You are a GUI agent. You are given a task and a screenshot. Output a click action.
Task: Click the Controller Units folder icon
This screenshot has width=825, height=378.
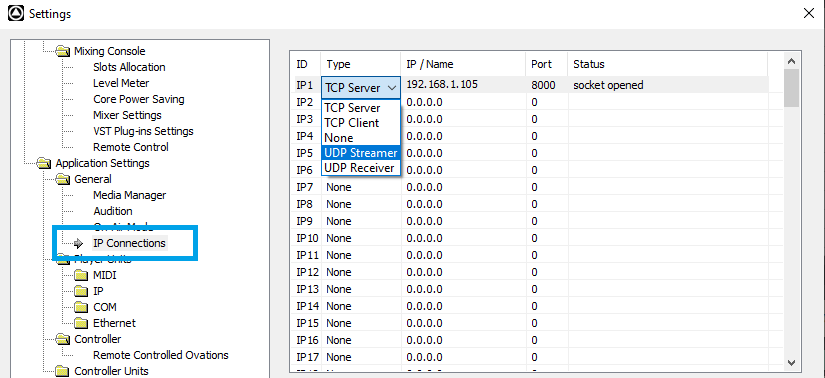point(63,371)
